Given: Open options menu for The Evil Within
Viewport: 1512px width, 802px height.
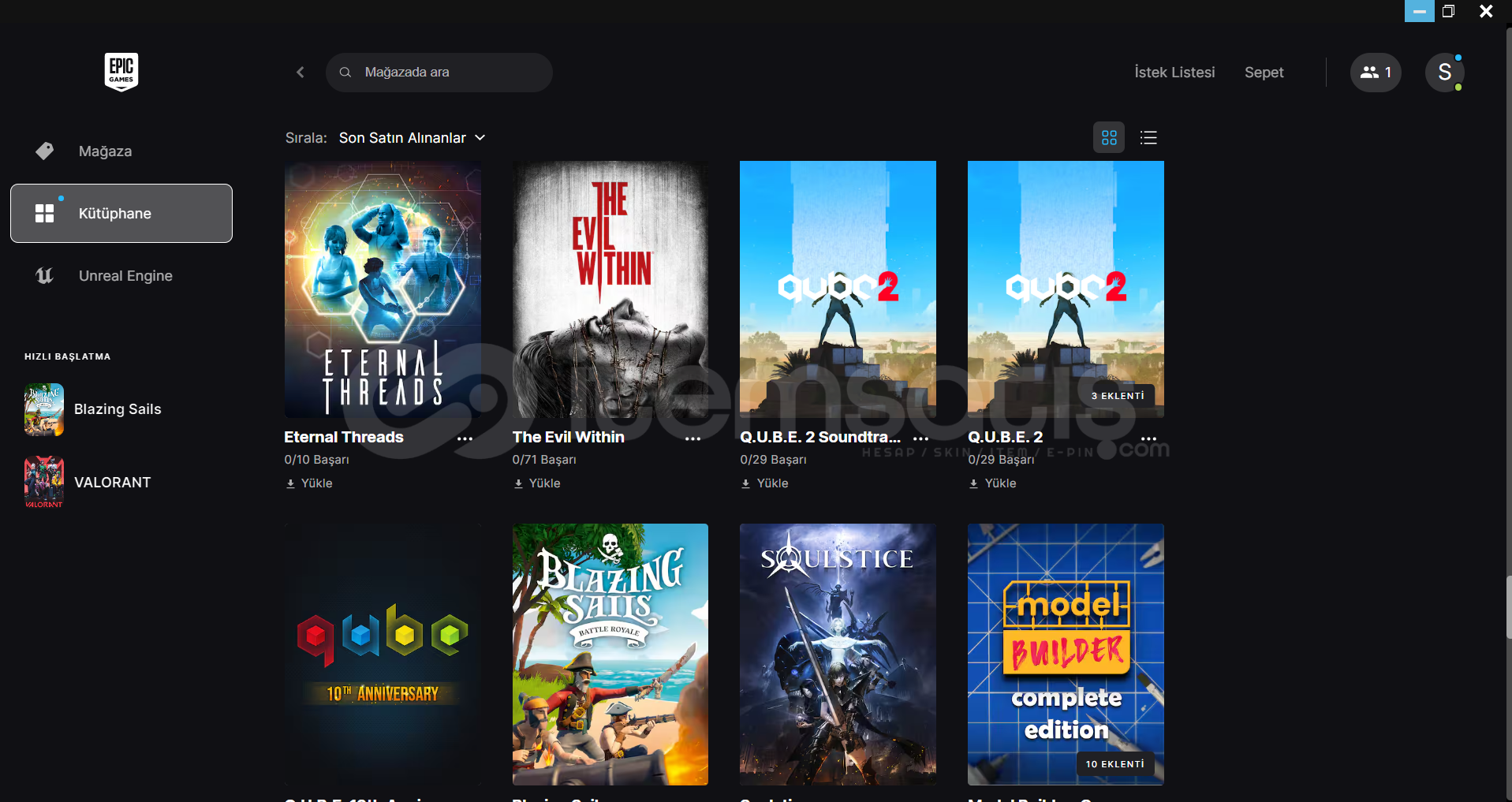Looking at the screenshot, I should tap(693, 438).
